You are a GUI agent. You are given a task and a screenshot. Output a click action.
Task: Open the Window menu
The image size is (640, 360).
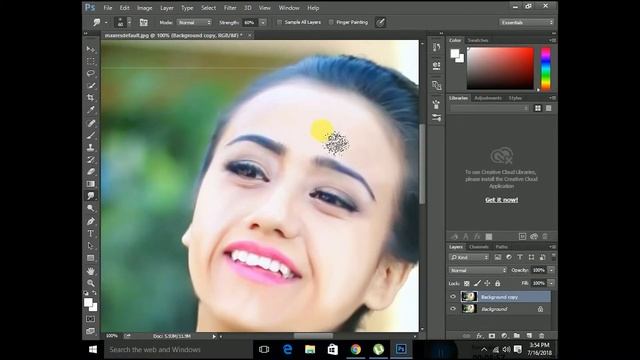[289, 8]
